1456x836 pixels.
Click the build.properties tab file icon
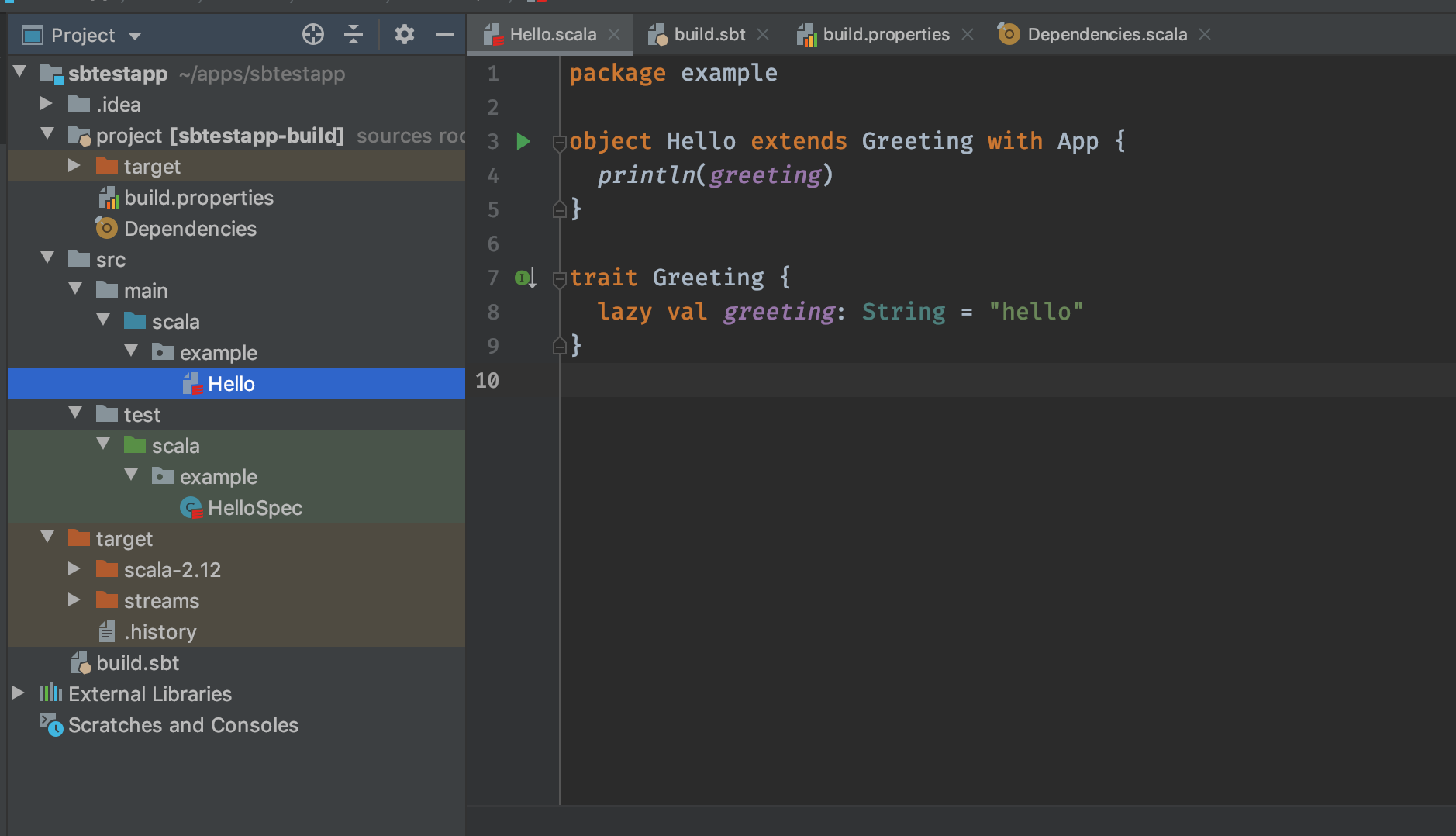click(807, 35)
